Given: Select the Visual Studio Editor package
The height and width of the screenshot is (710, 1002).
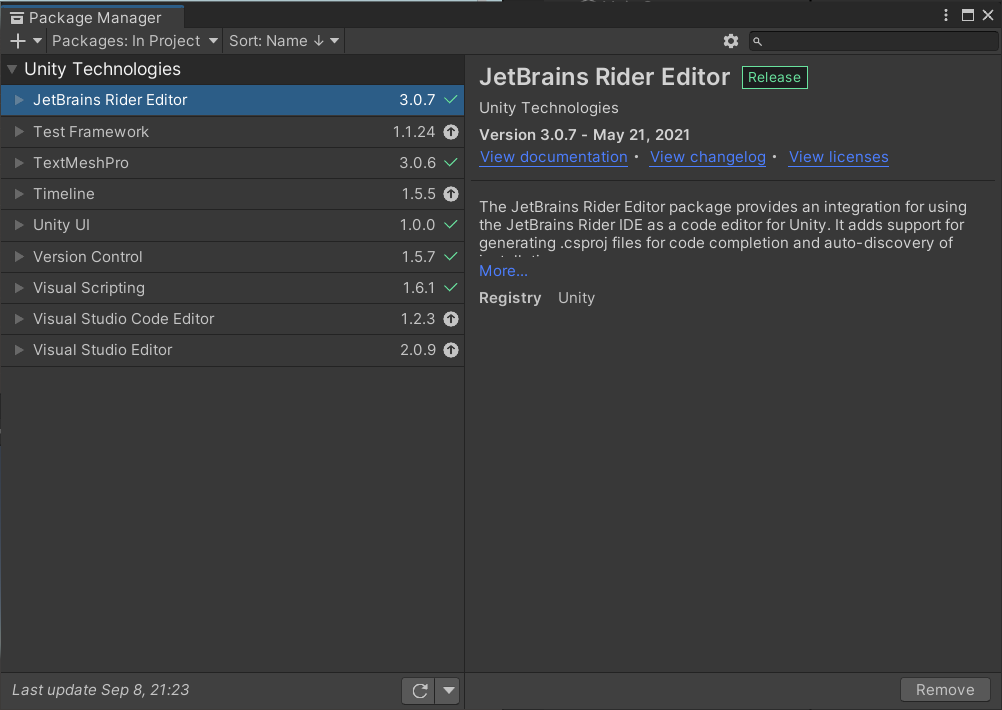Looking at the screenshot, I should [x=233, y=350].
